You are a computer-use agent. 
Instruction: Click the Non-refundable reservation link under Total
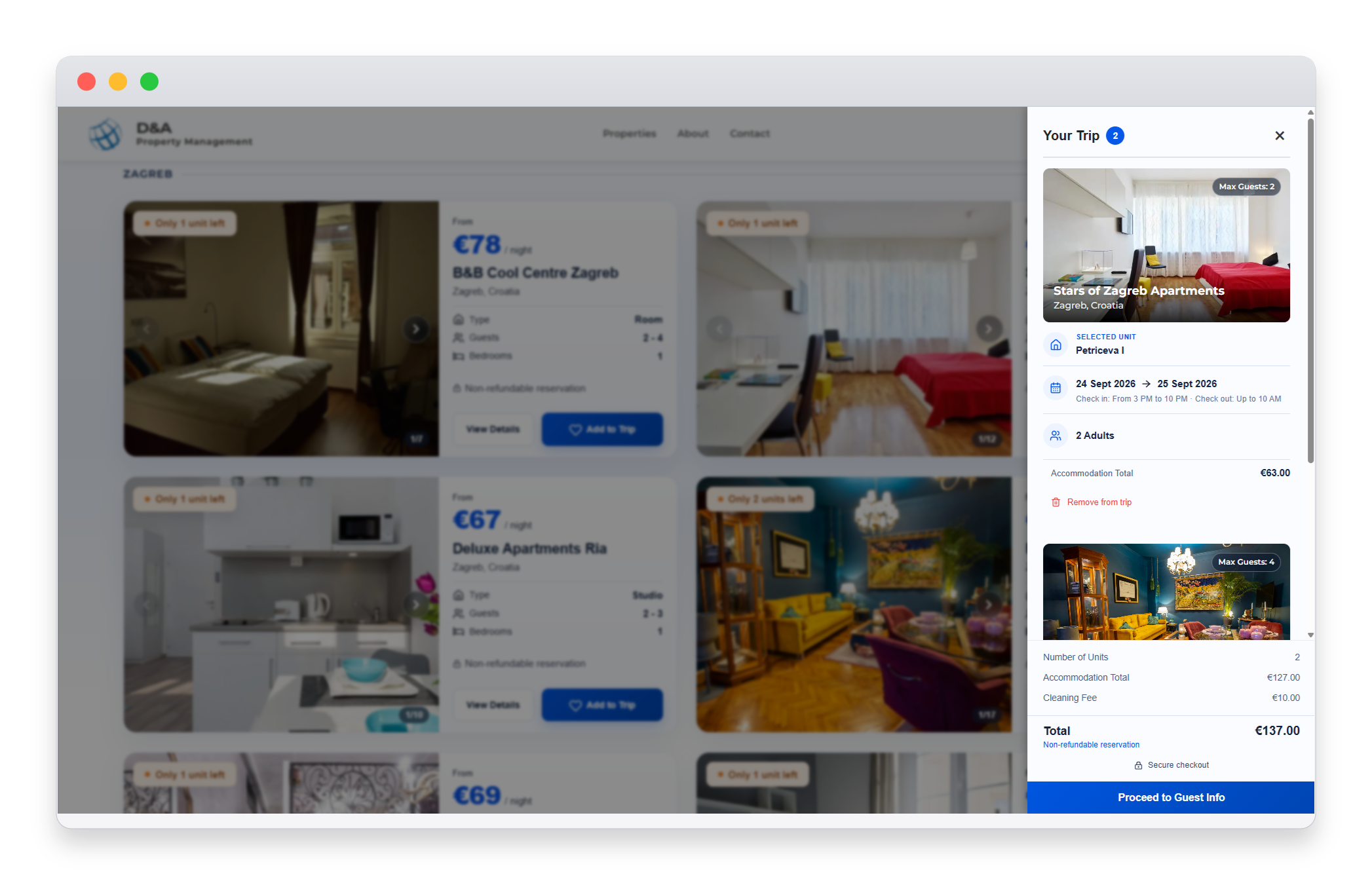[x=1090, y=745]
